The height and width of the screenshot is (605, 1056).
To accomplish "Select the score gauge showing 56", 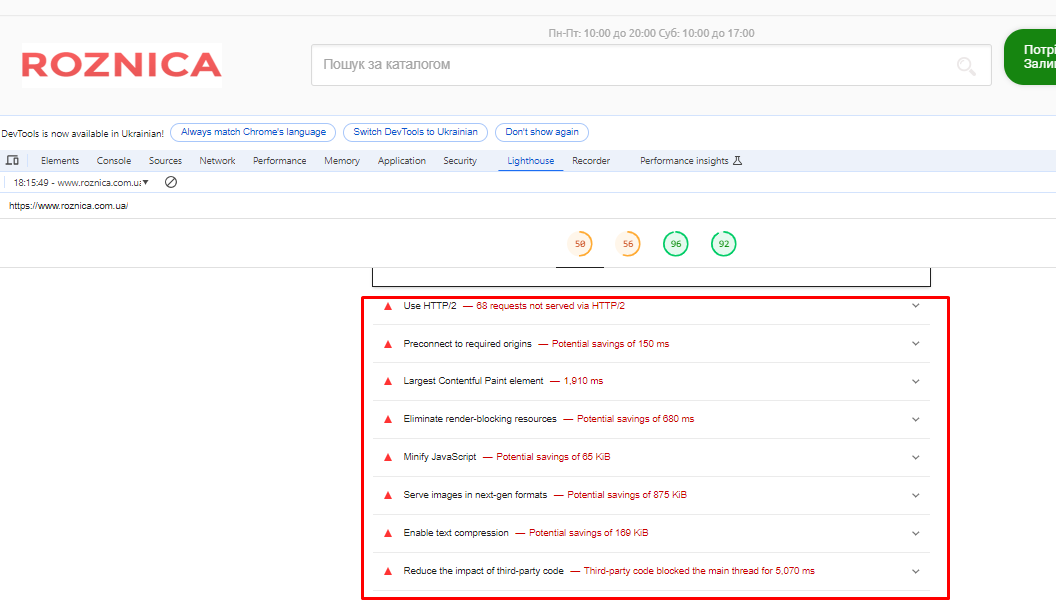I will coord(628,244).
